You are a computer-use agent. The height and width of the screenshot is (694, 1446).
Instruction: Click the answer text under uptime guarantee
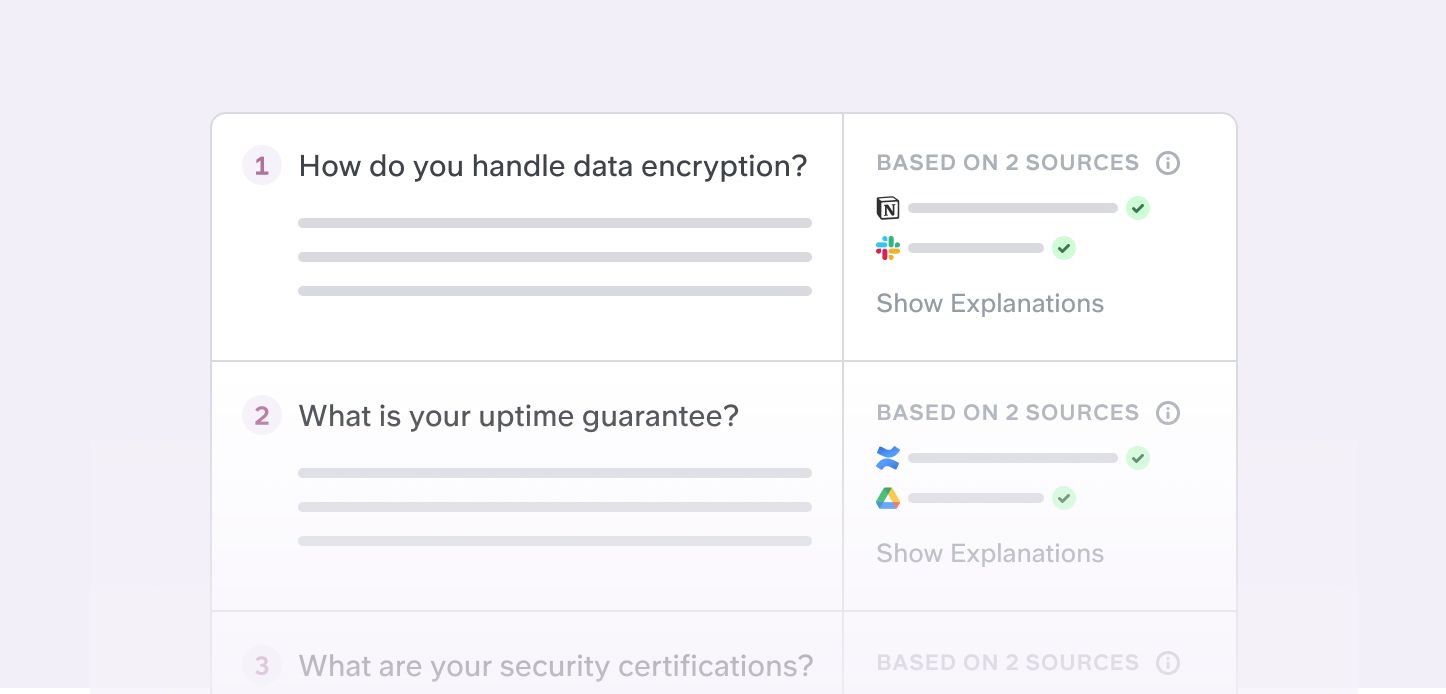point(555,507)
